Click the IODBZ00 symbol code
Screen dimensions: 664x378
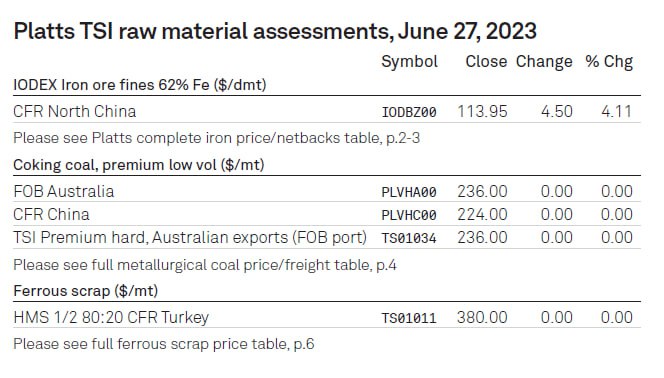[x=409, y=112]
